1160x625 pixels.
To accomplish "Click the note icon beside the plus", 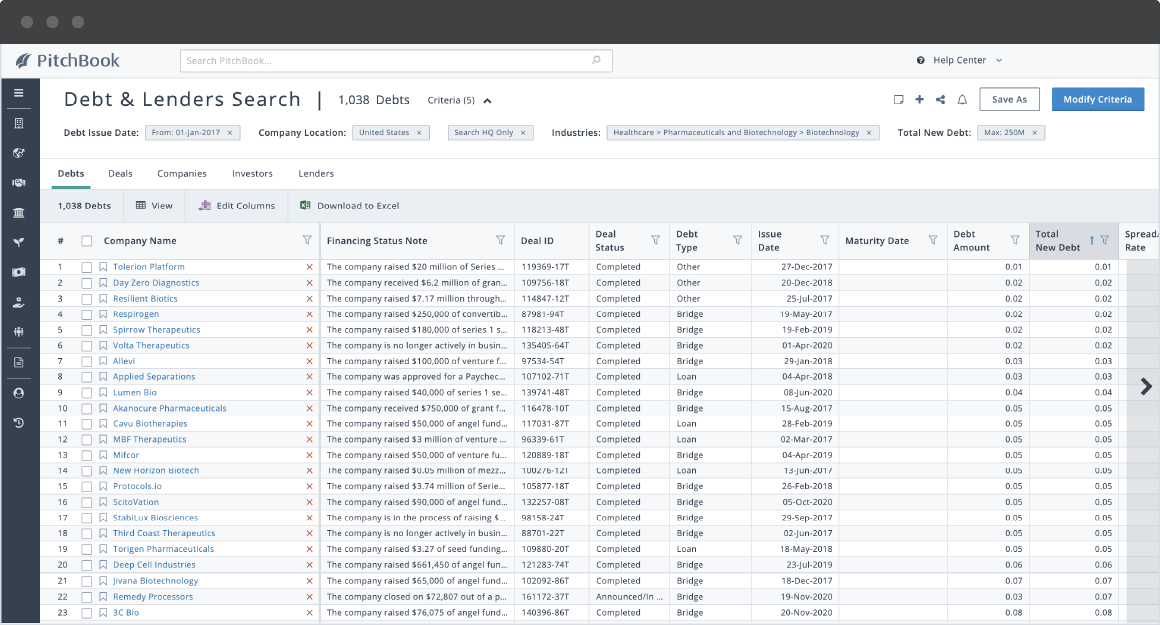I will click(898, 99).
